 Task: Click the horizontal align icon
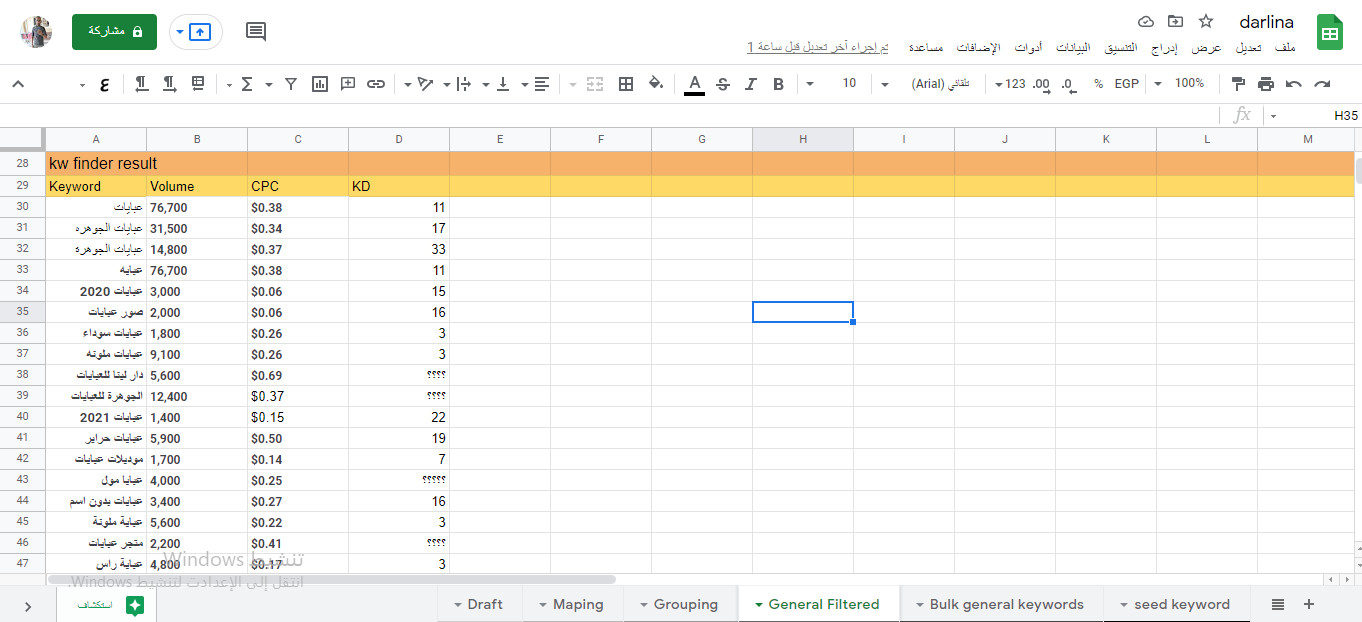coord(542,84)
